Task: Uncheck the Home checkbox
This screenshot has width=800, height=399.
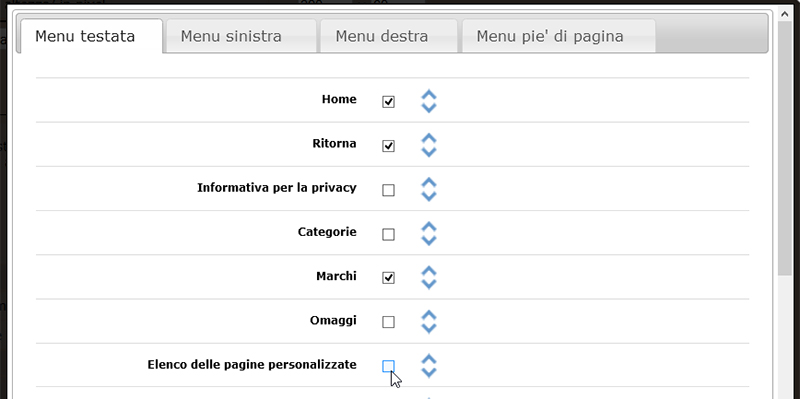Action: pyautogui.click(x=388, y=102)
